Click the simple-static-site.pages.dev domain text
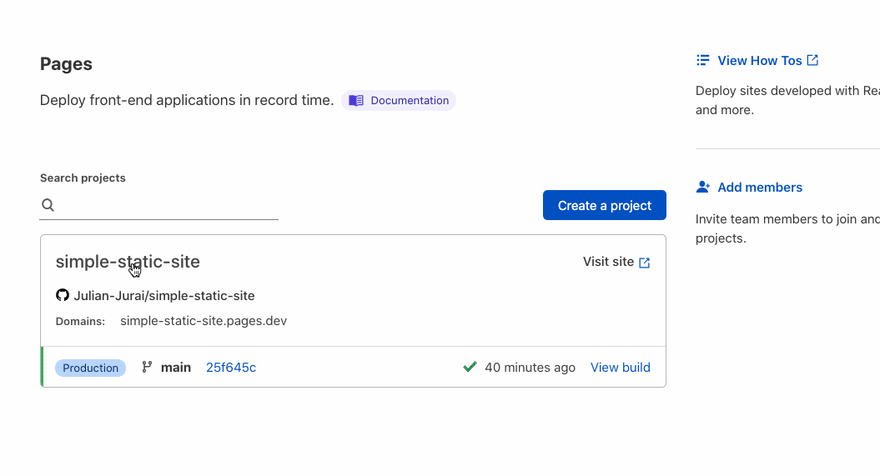880x476 pixels. click(203, 321)
